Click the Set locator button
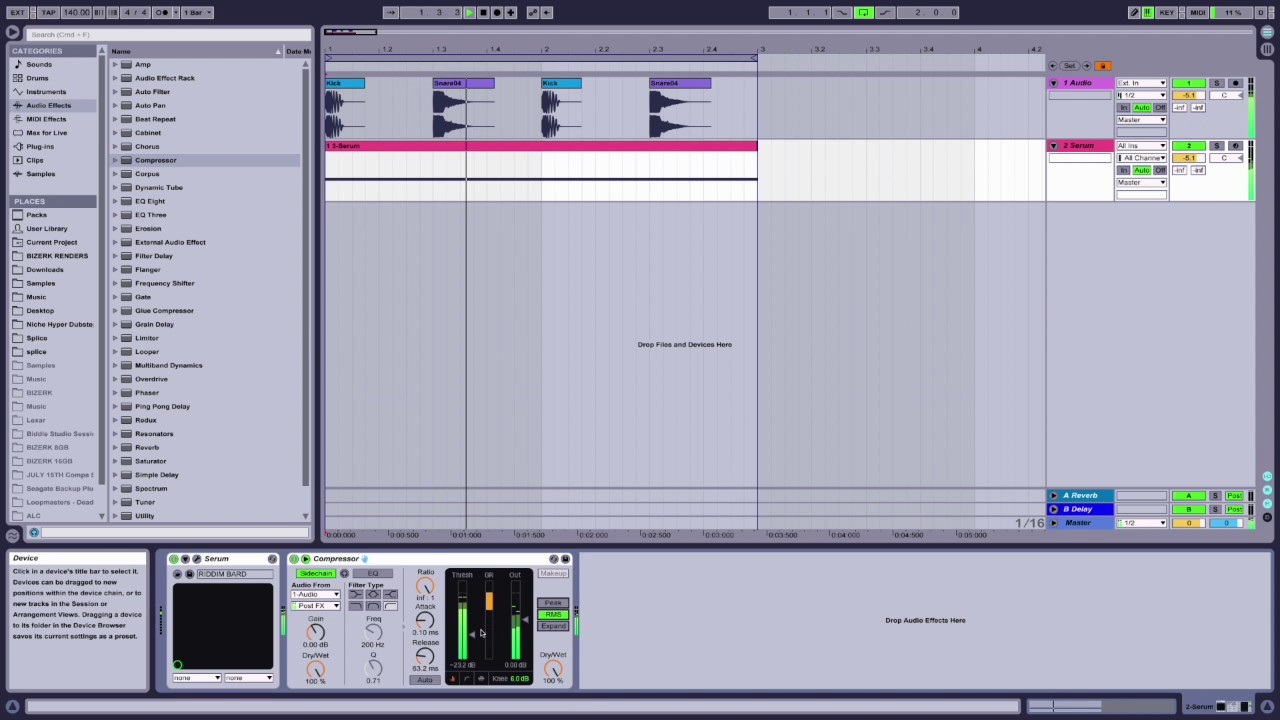 tap(1069, 66)
